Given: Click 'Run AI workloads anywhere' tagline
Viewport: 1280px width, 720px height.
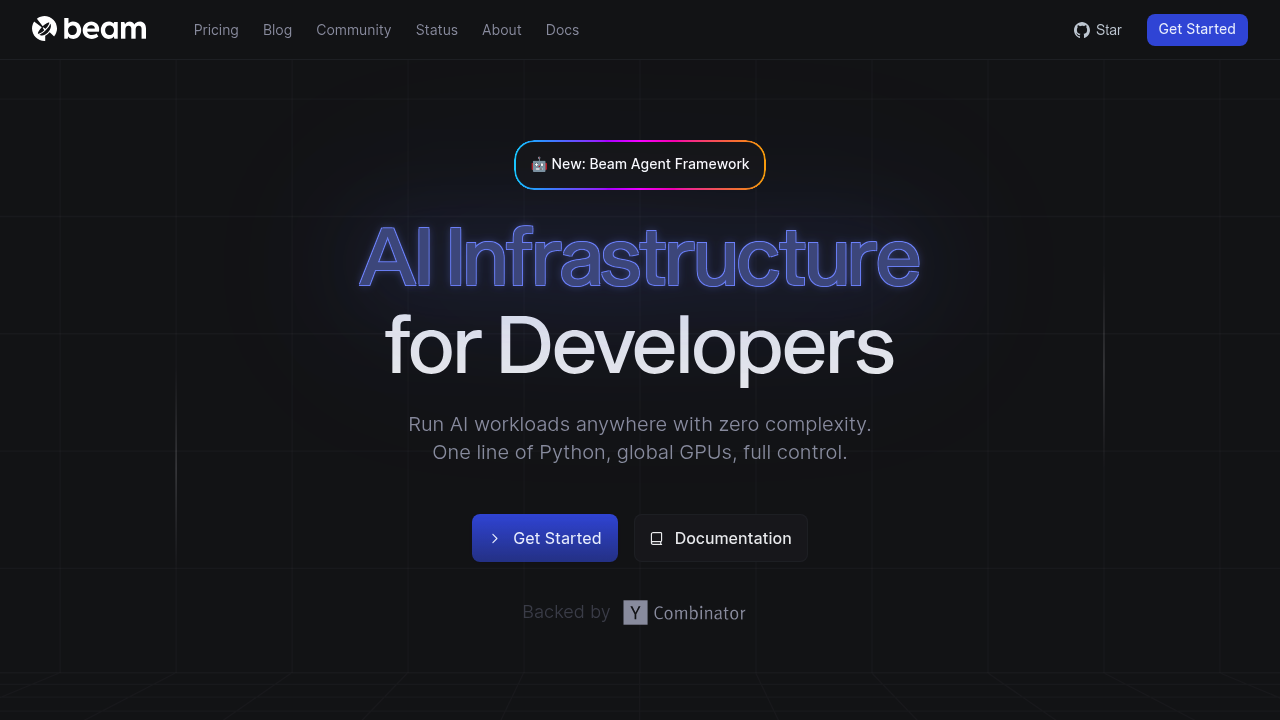Looking at the screenshot, I should point(640,424).
